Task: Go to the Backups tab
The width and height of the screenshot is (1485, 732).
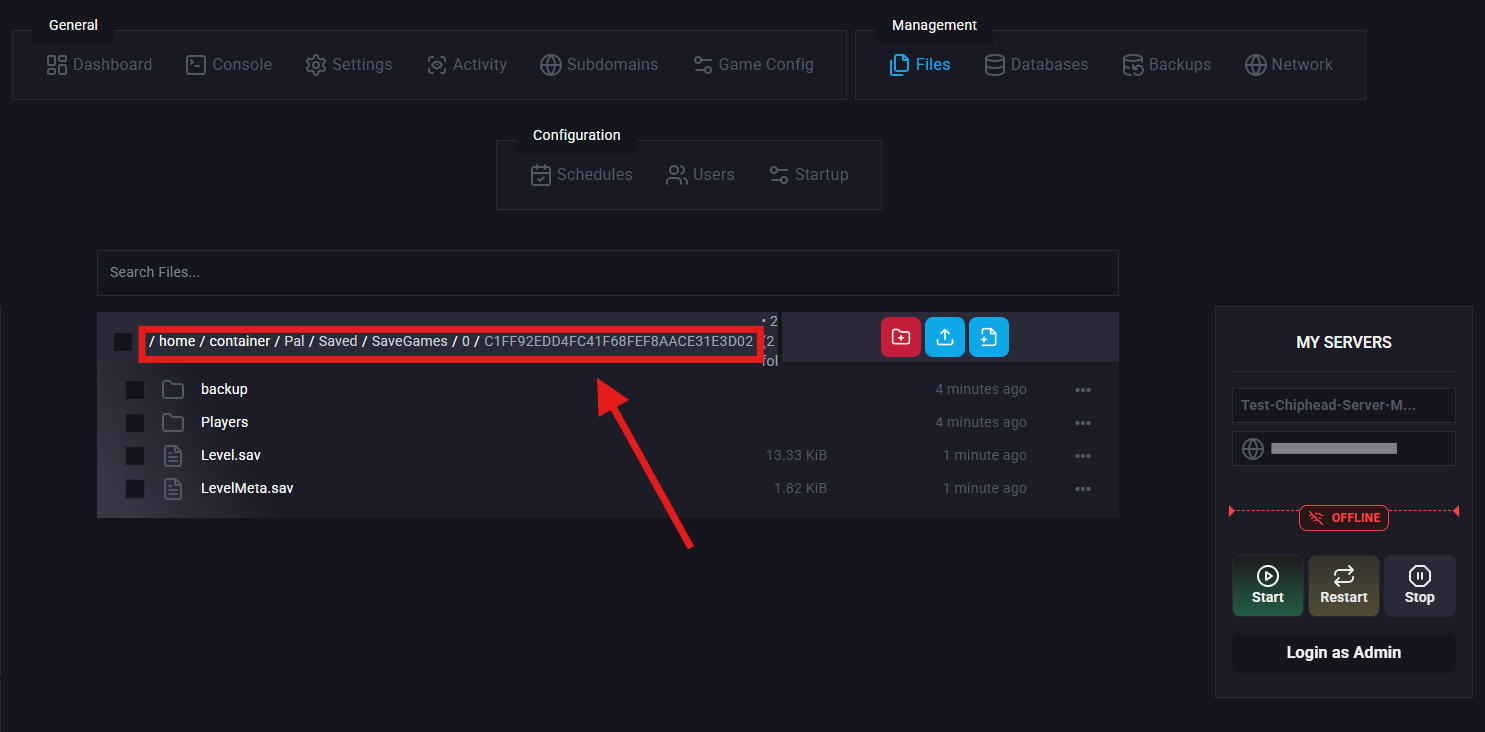Action: 1167,65
